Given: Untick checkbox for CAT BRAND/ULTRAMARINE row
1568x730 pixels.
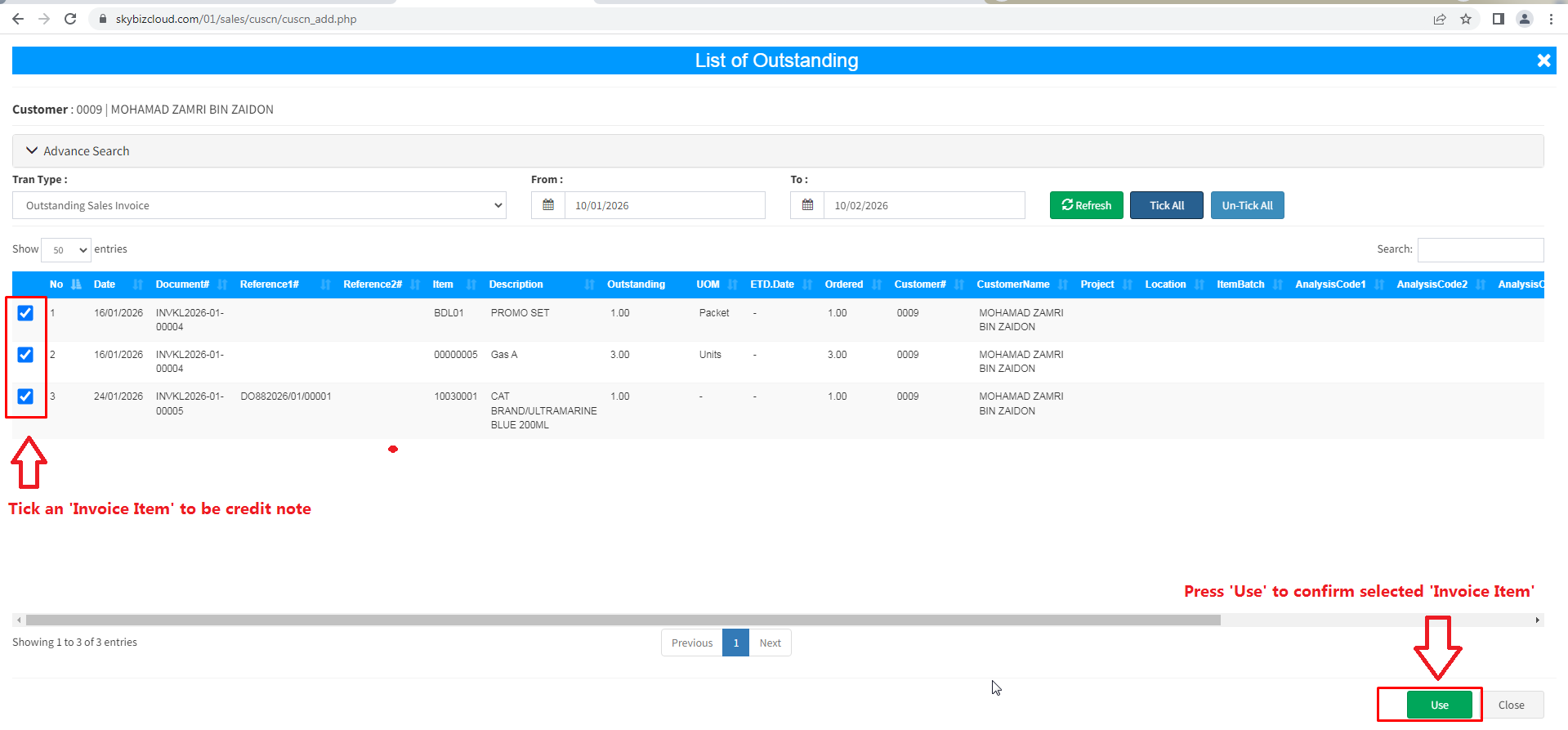Looking at the screenshot, I should pos(25,396).
